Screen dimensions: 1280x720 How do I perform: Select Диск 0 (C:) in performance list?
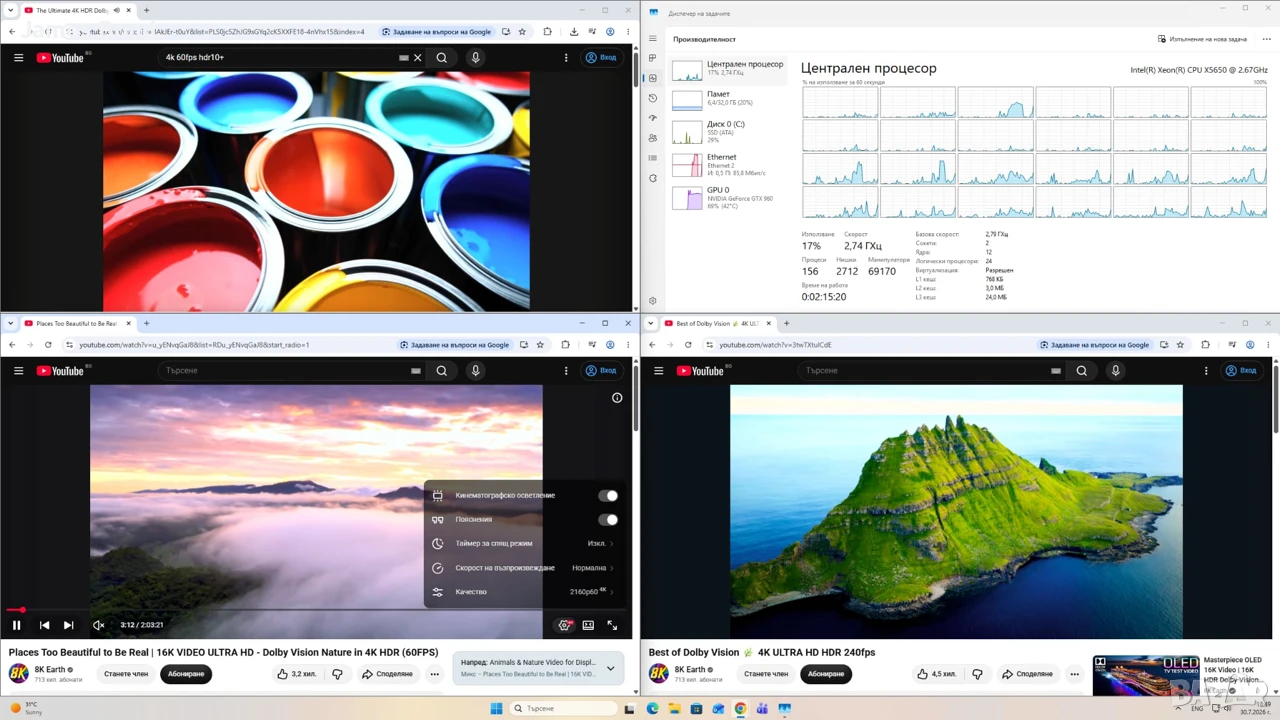(728, 131)
